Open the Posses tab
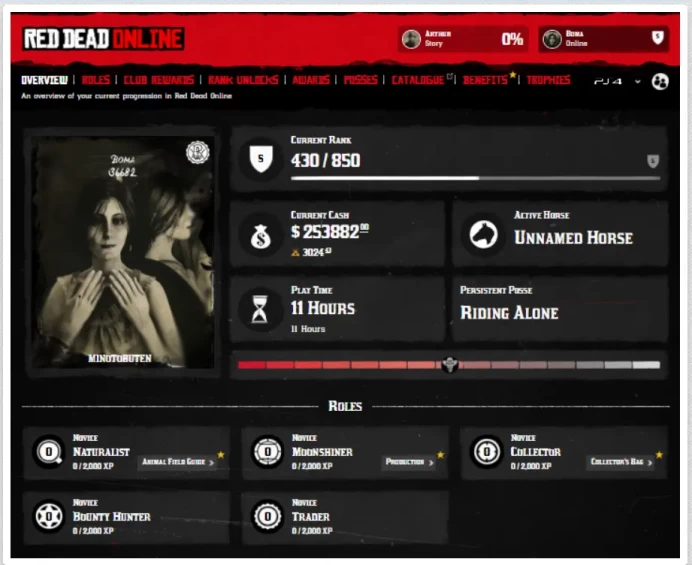The width and height of the screenshot is (692, 565). [360, 80]
